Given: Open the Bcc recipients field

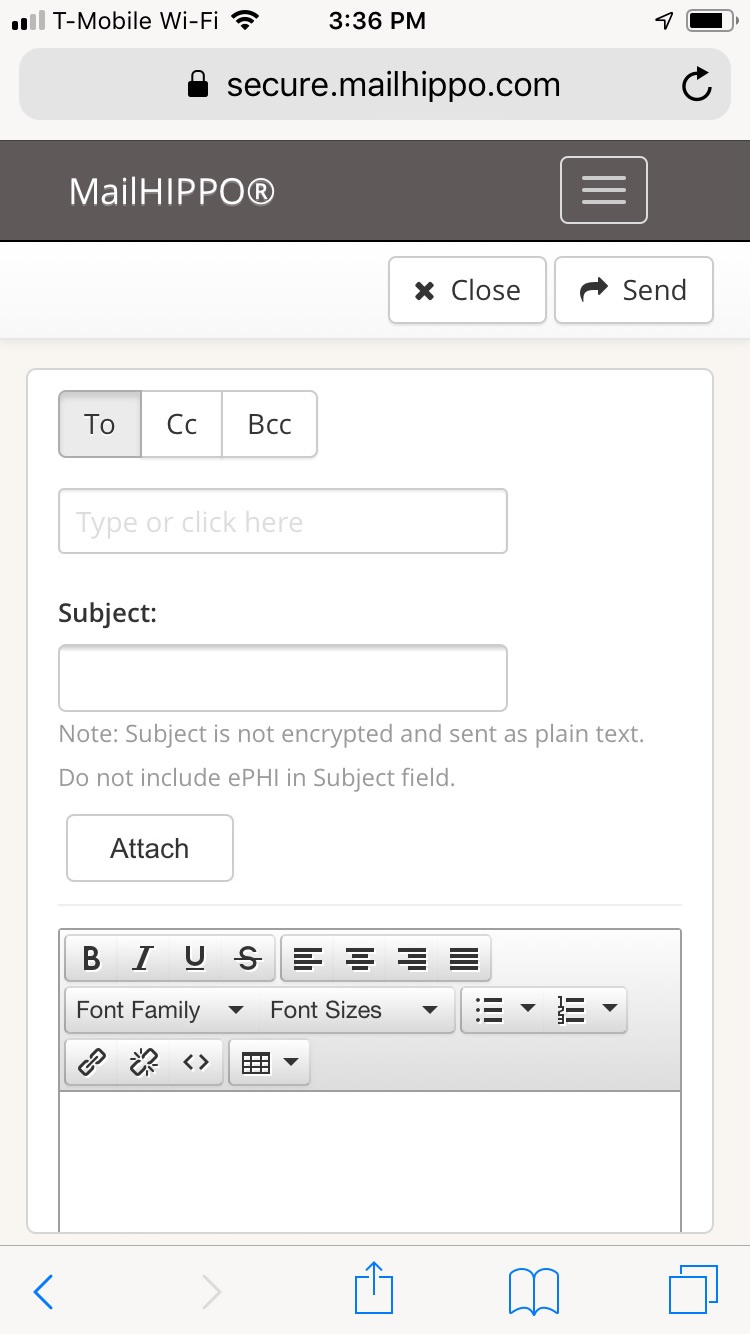Looking at the screenshot, I should [268, 424].
